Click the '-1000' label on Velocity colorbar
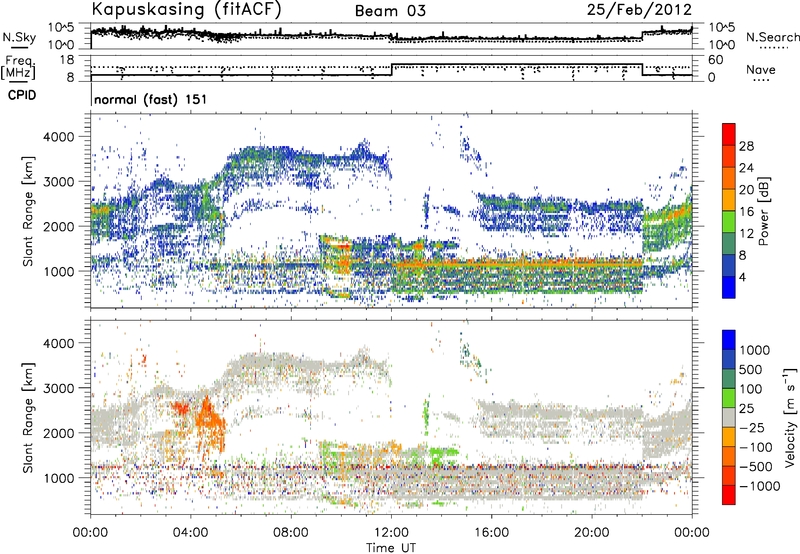This screenshot has height=554, width=800. point(759,486)
